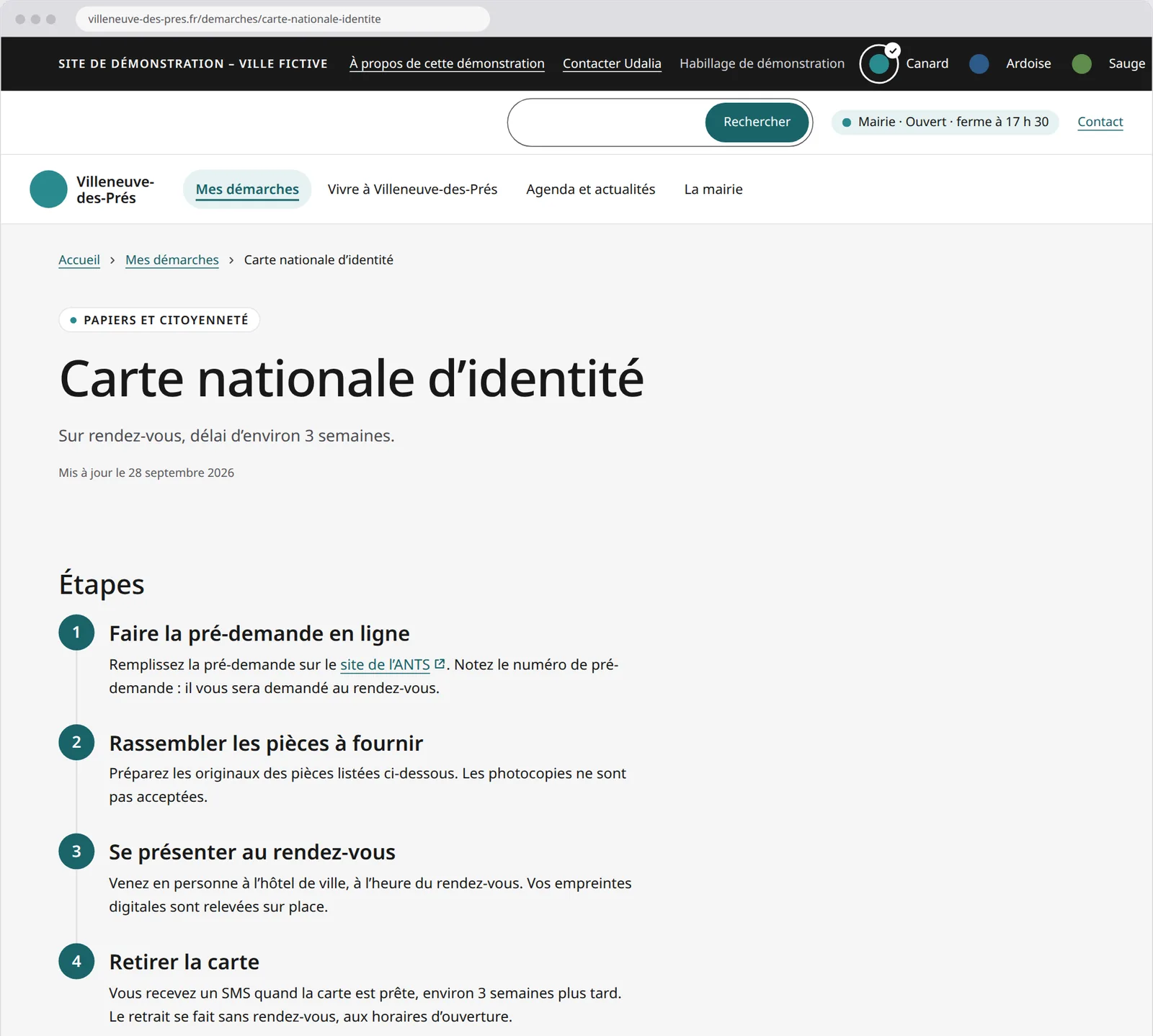
Task: Open Contacter Udalia link
Action: [612, 63]
